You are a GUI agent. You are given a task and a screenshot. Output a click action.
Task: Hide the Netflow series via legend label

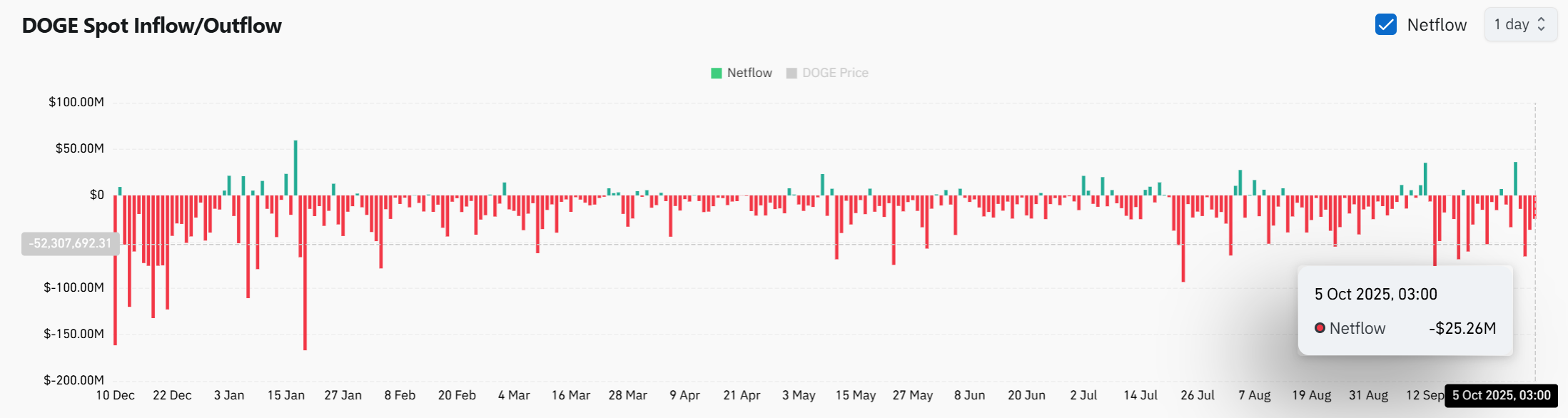coord(749,73)
